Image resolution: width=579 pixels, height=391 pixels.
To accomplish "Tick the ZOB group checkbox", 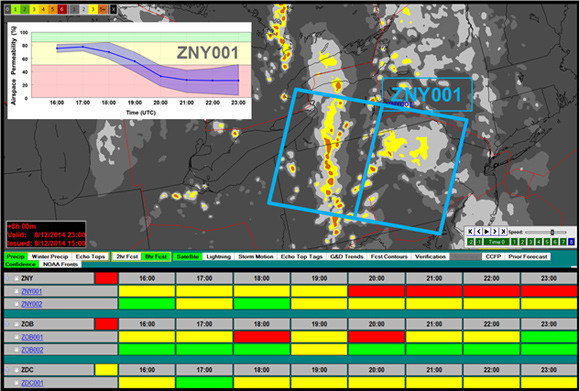I will [x=16, y=324].
